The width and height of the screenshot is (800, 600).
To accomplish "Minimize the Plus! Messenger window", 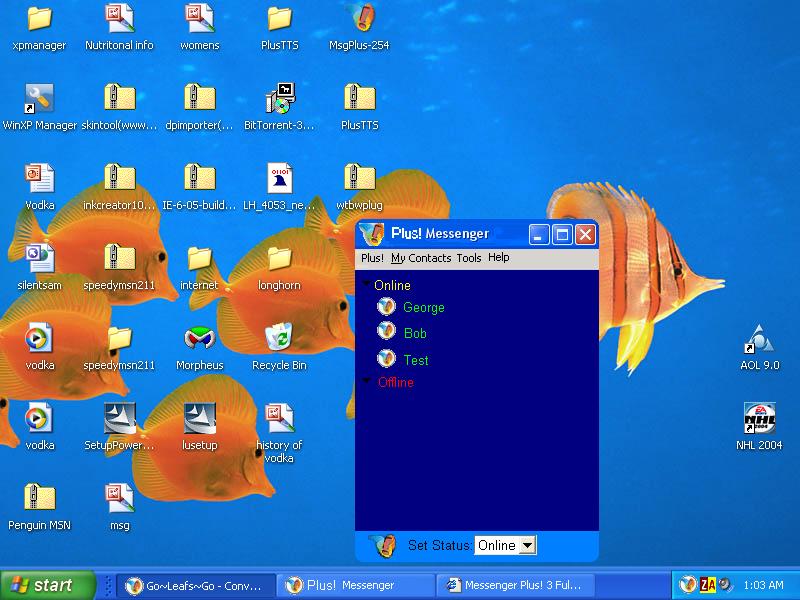I will [x=539, y=235].
